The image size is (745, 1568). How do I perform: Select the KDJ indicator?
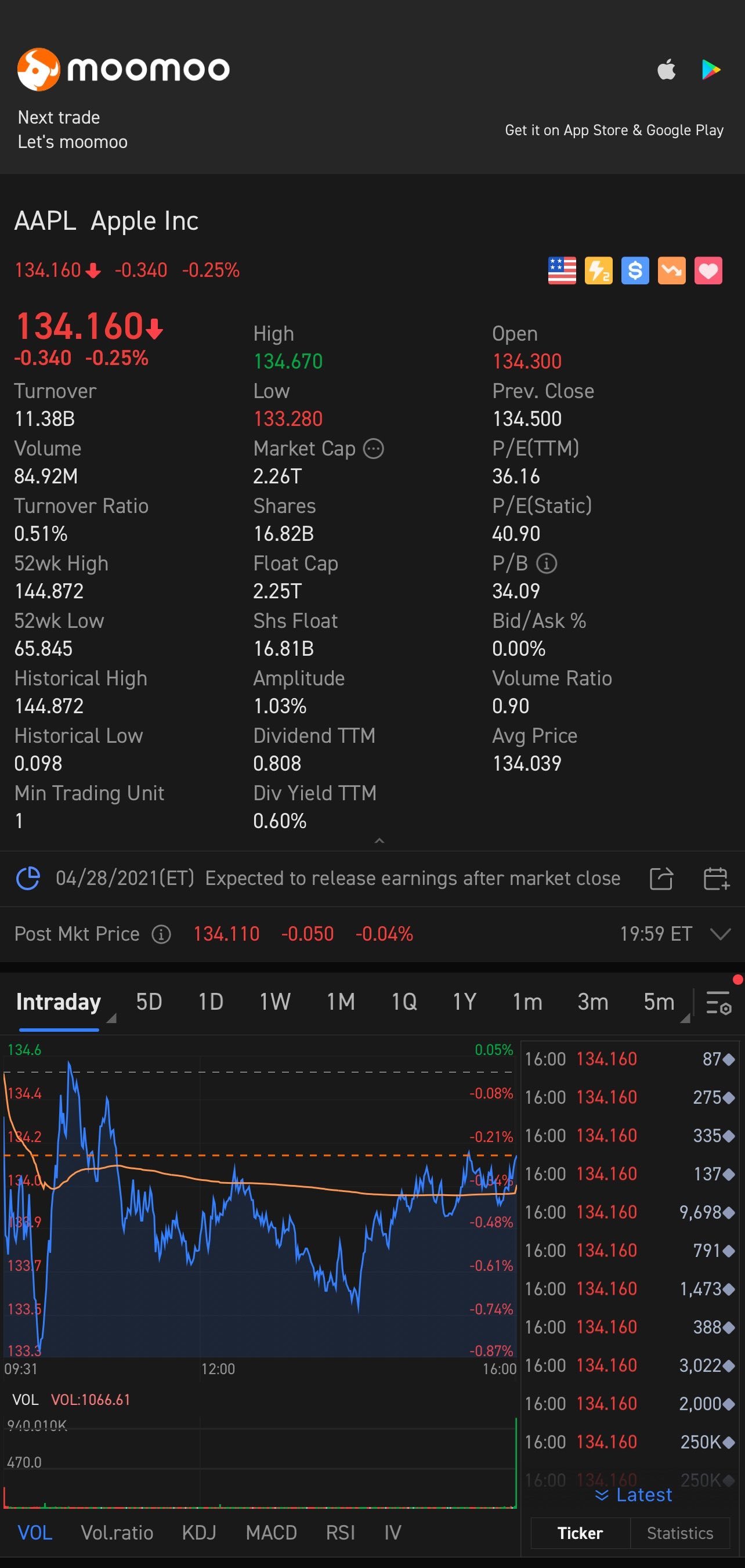[x=199, y=1533]
